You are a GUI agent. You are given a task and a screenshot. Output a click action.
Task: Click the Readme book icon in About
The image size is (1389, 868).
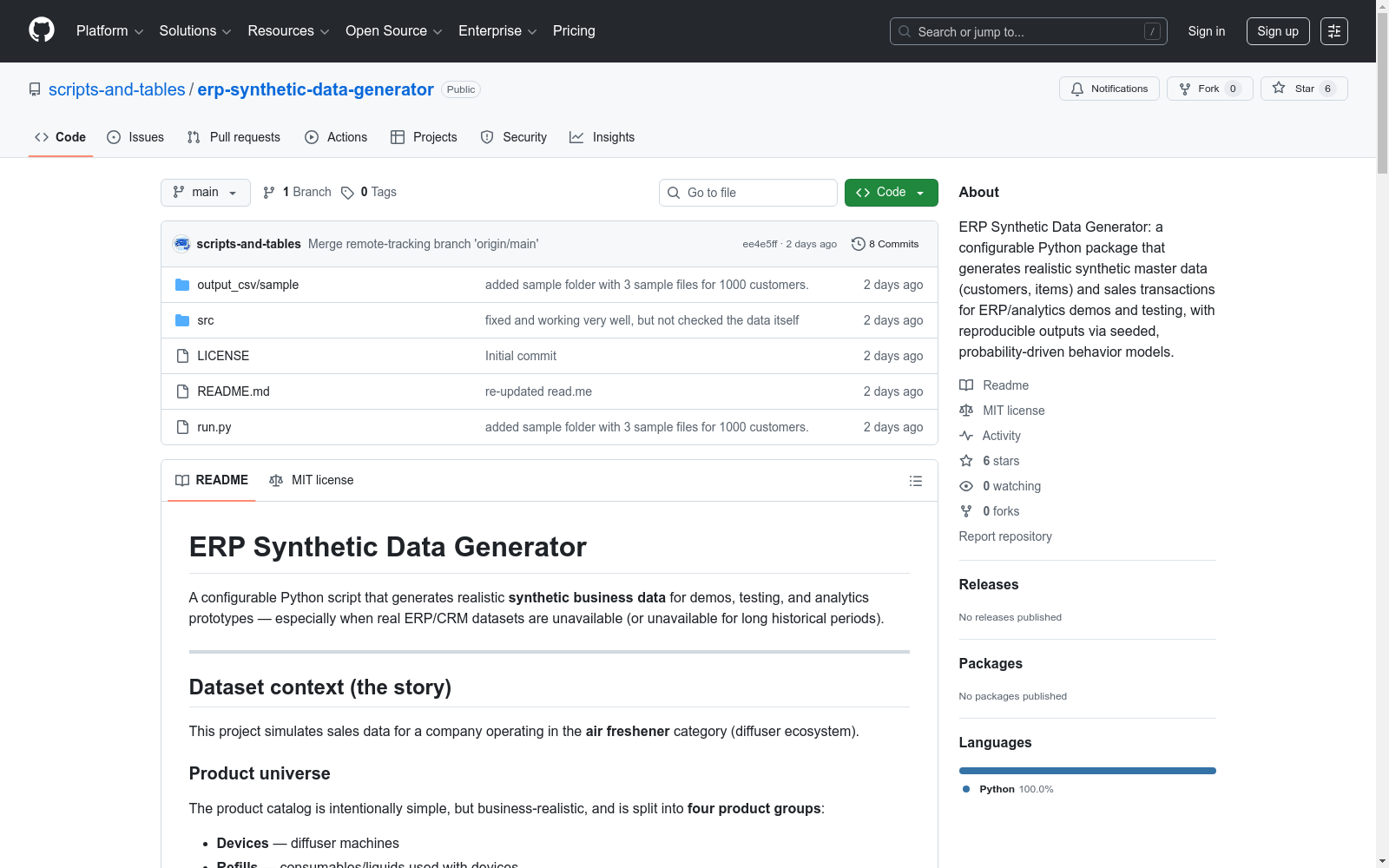[966, 385]
